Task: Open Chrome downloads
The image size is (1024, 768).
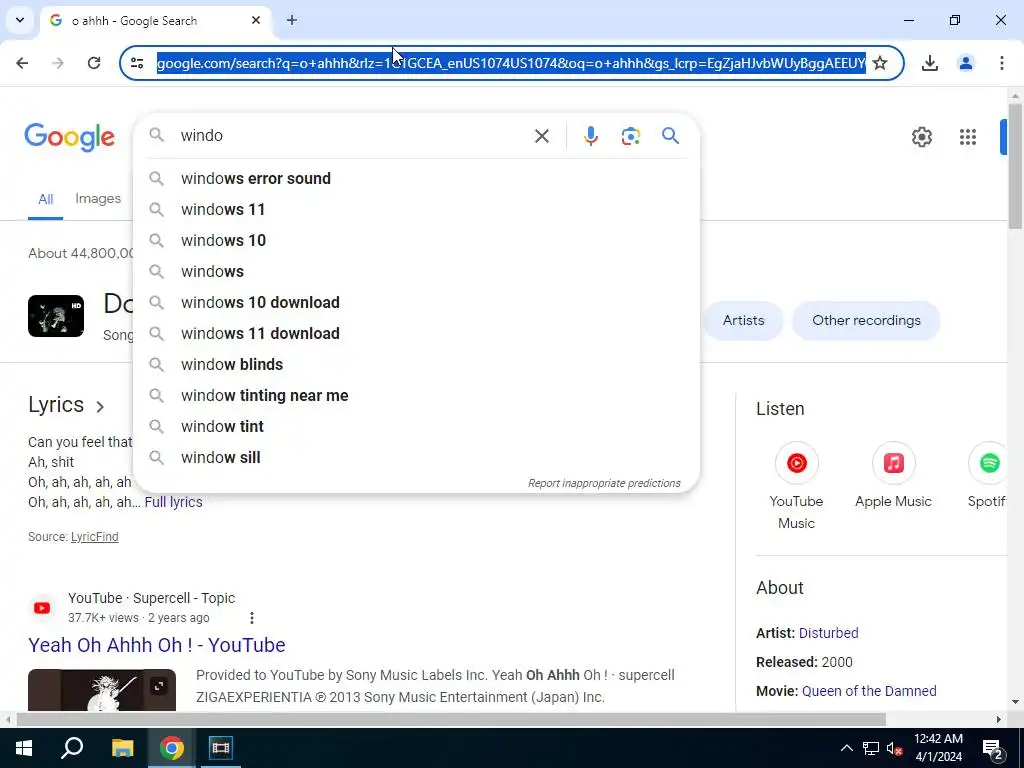Action: coord(929,63)
